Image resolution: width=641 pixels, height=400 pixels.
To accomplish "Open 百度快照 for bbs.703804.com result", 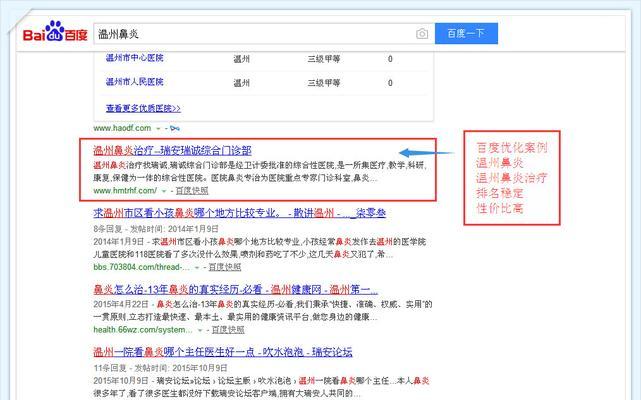I will [x=224, y=267].
